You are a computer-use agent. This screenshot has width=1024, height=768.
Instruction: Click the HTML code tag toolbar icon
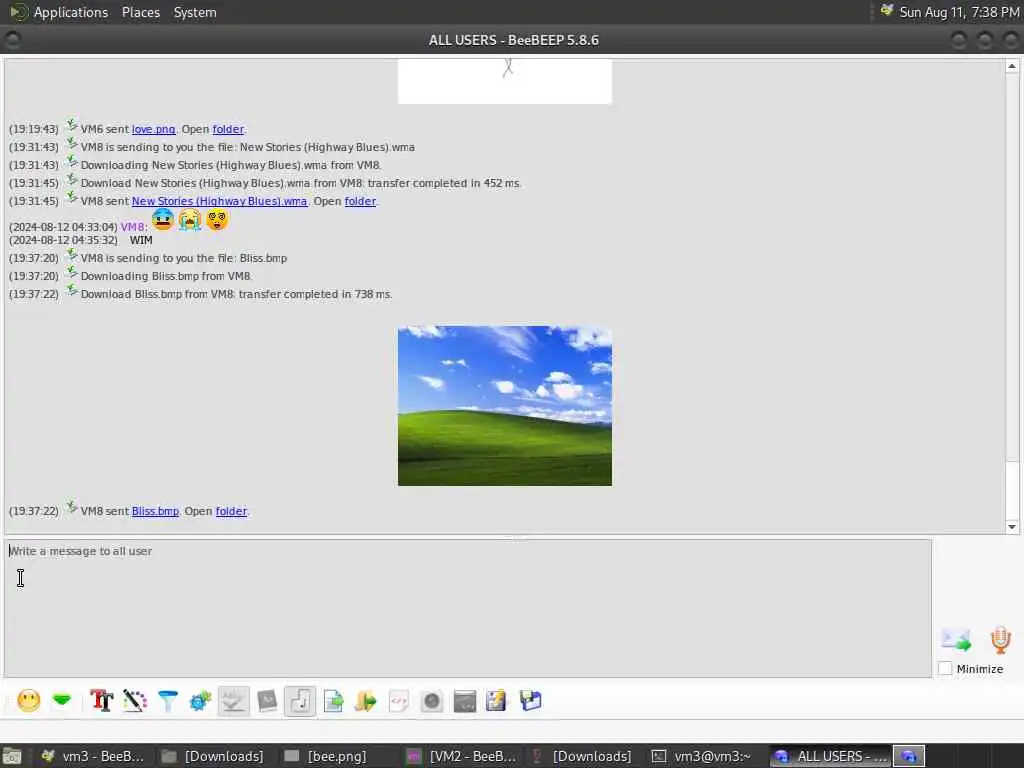tap(399, 701)
